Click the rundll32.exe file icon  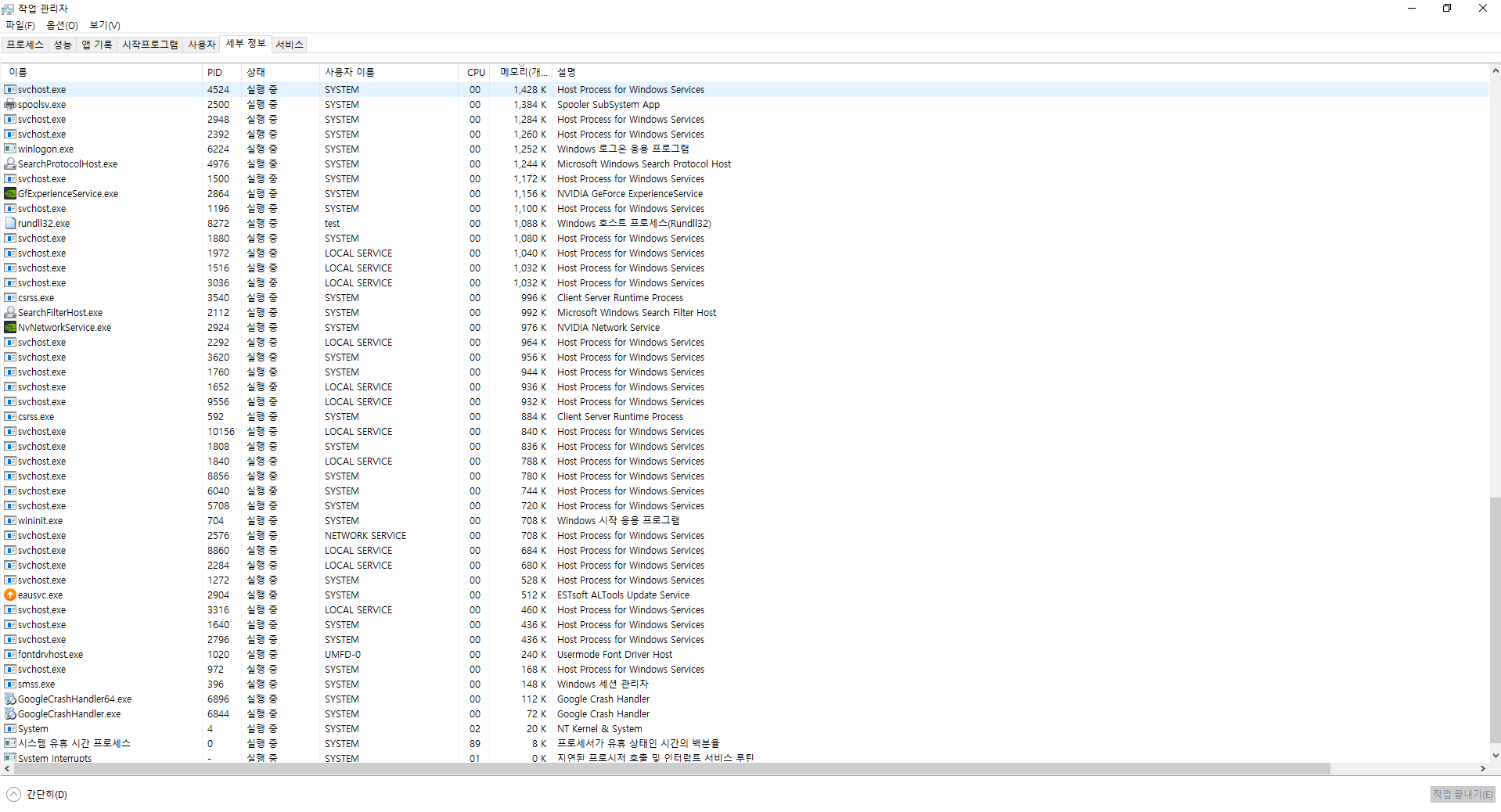click(10, 224)
